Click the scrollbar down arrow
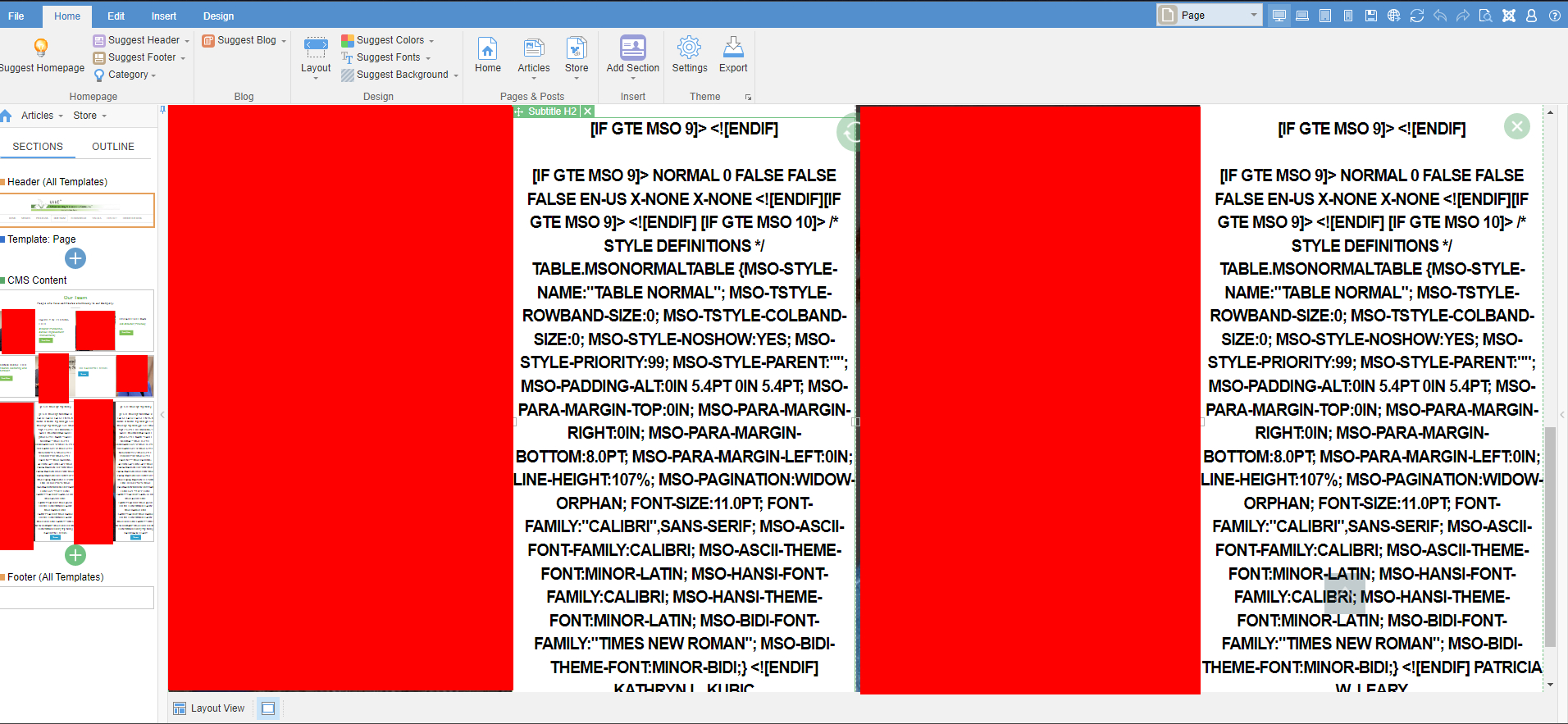Image resolution: width=1568 pixels, height=724 pixels. coord(1550,685)
